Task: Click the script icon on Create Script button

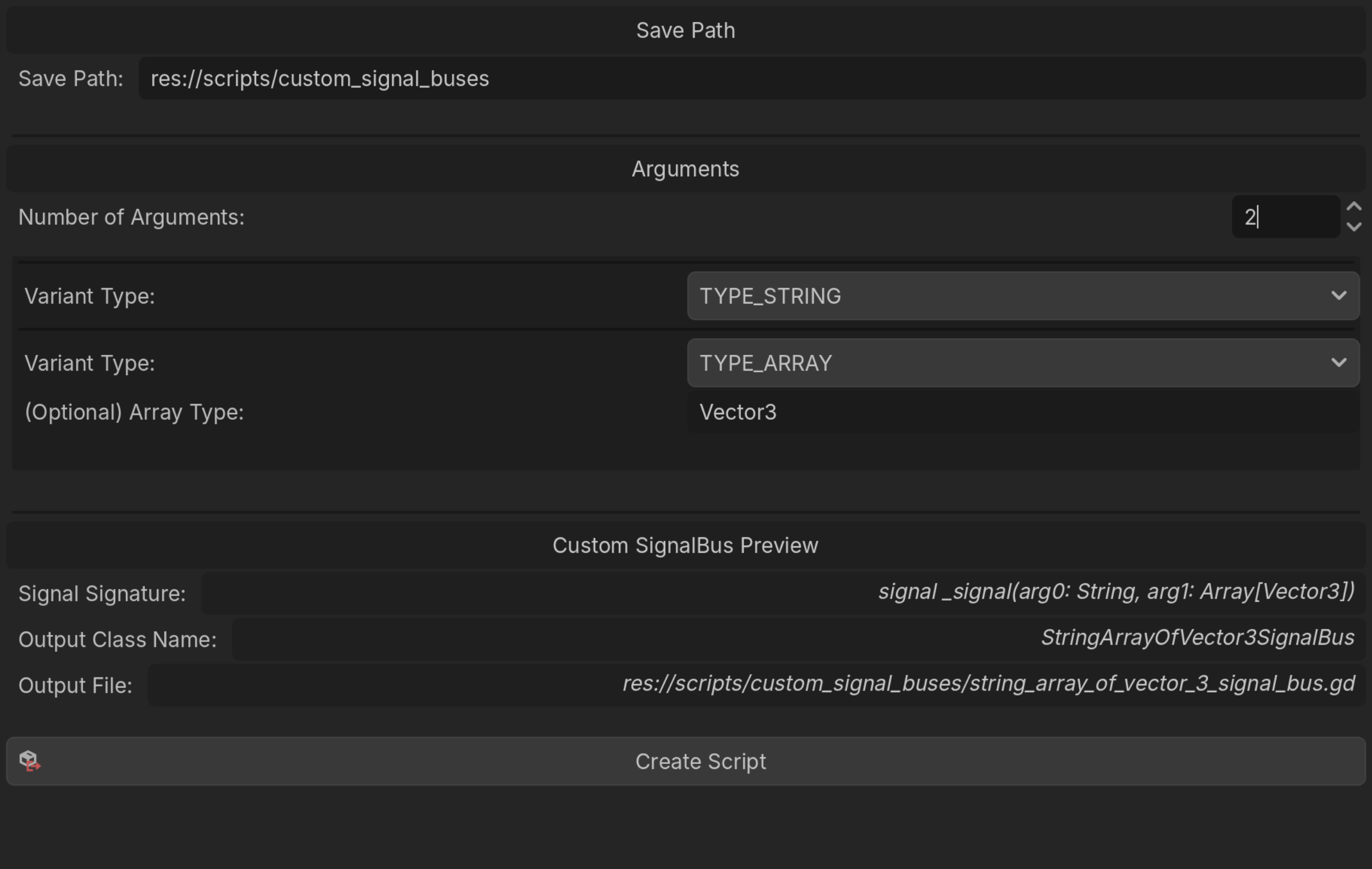Action: click(x=29, y=761)
